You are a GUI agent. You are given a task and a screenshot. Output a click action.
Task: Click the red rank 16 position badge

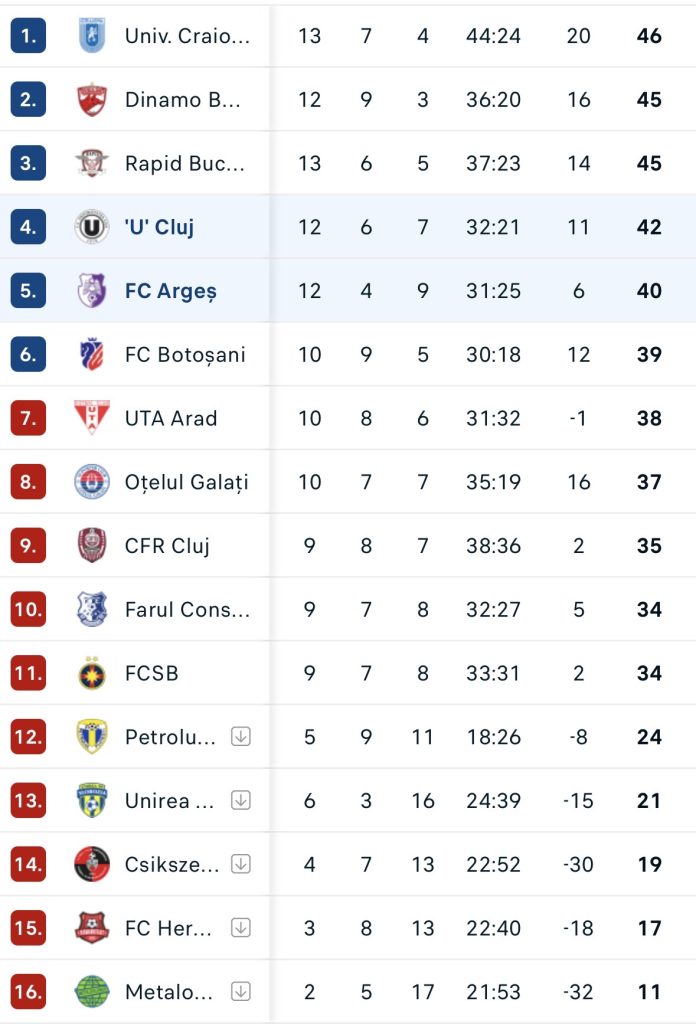(28, 991)
